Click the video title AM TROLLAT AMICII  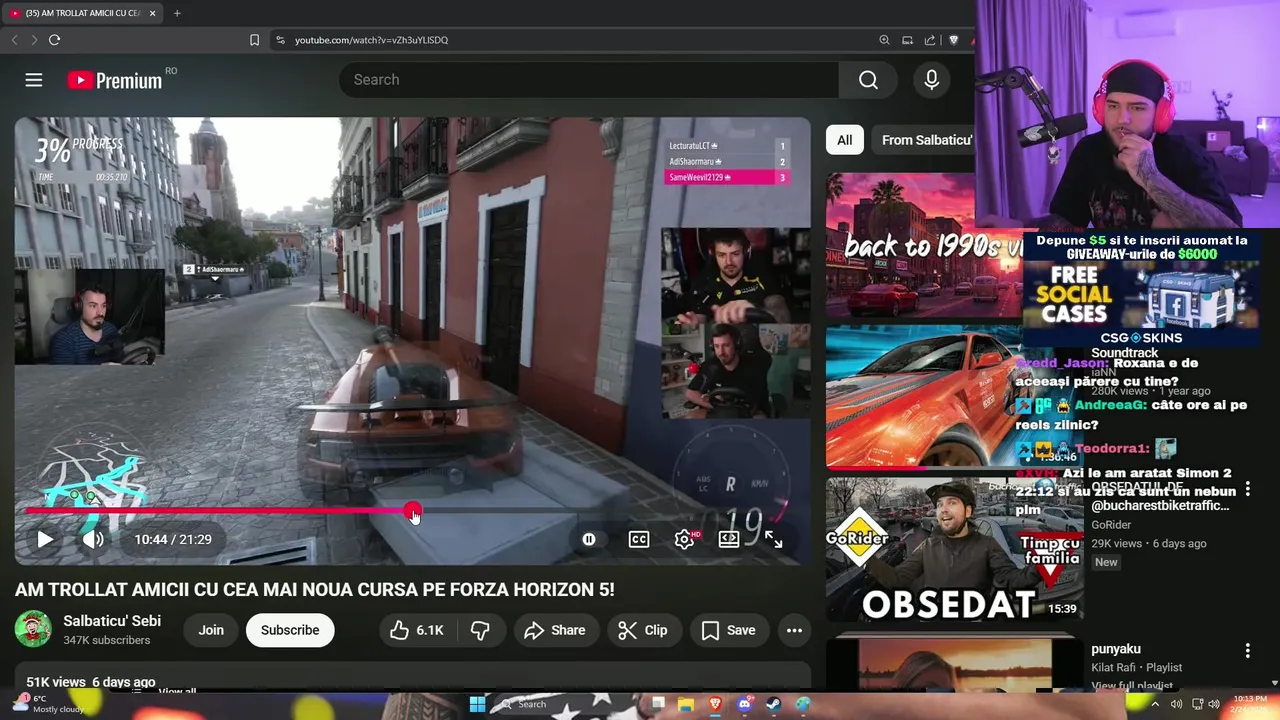[315, 590]
